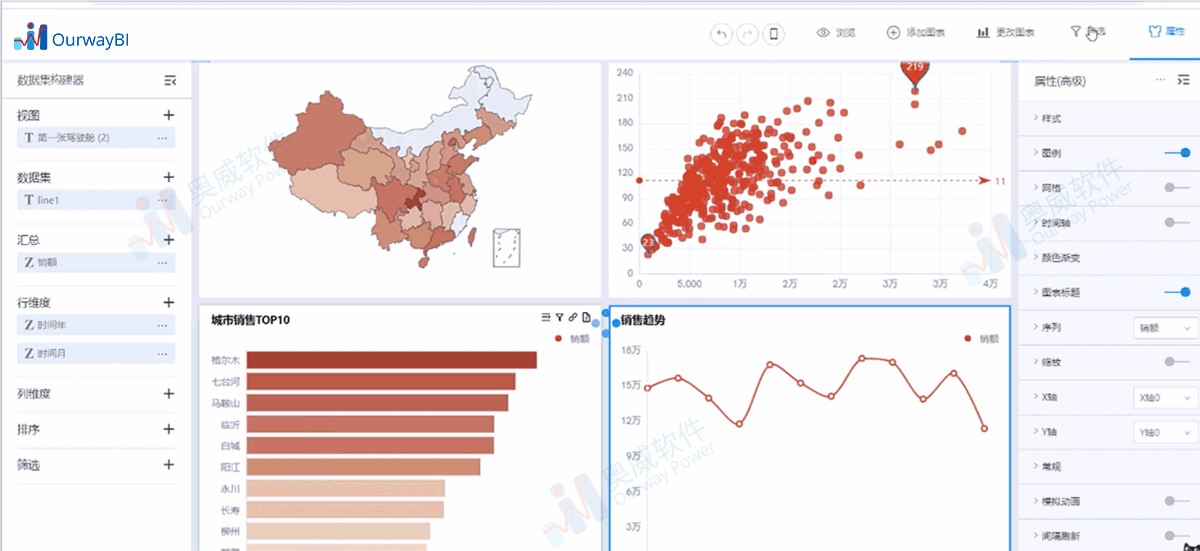
Task: Expand the 序列 series section
Action: click(1046, 327)
